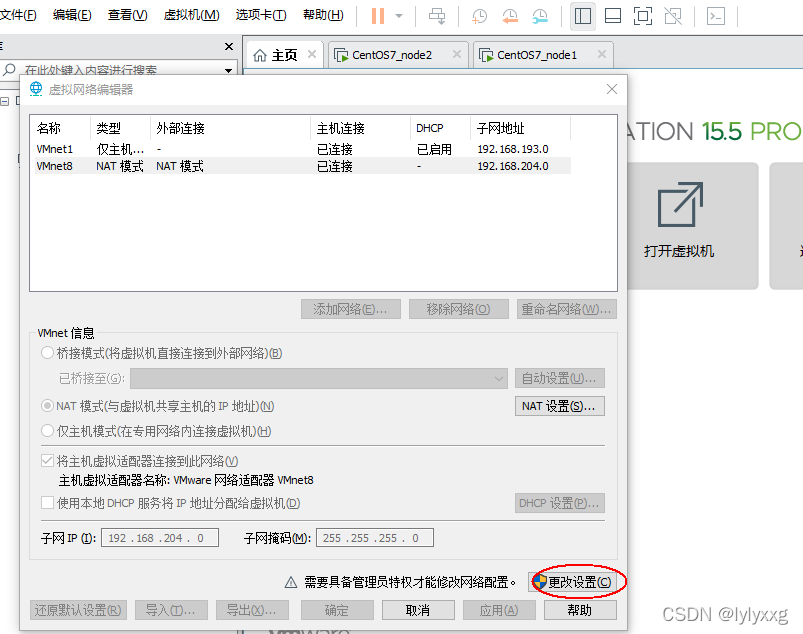This screenshot has height=634, width=803.
Task: Click the 导入(T)... button
Action: 171,610
